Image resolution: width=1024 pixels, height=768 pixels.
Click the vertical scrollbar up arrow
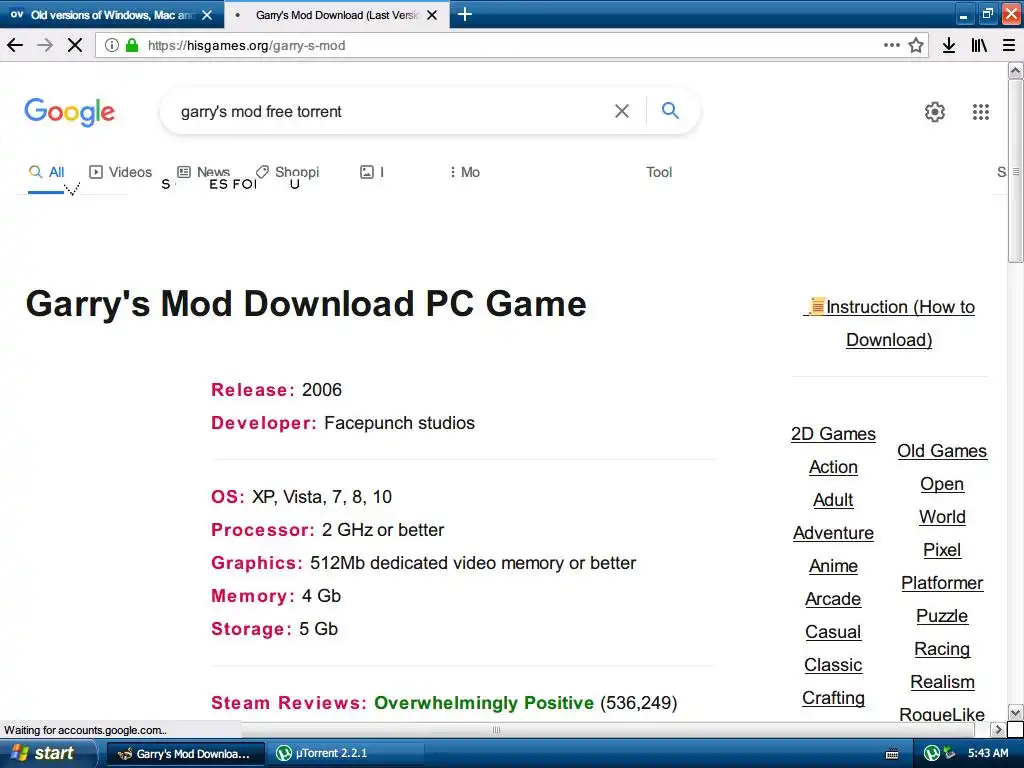[1015, 70]
